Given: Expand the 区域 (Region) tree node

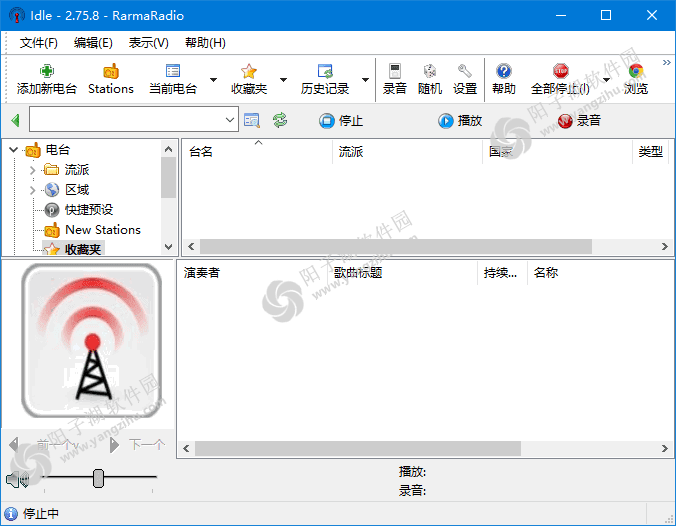Looking at the screenshot, I should tap(32, 190).
